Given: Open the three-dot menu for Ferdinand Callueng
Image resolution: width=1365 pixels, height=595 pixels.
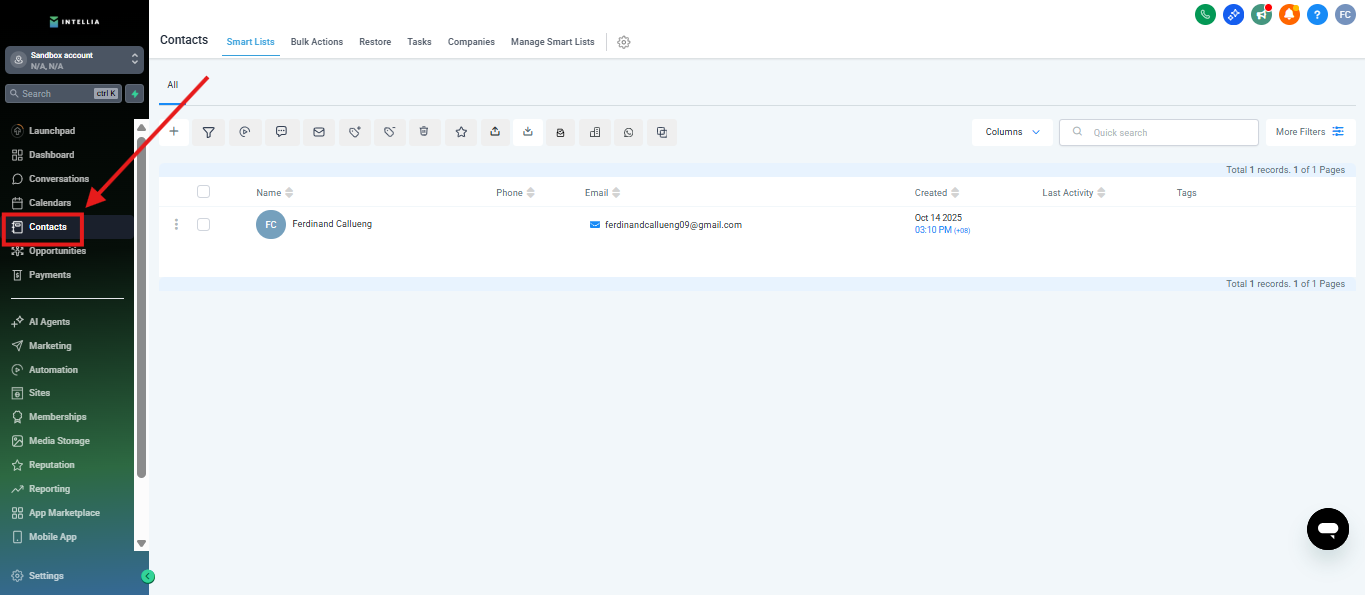Looking at the screenshot, I should (177, 225).
